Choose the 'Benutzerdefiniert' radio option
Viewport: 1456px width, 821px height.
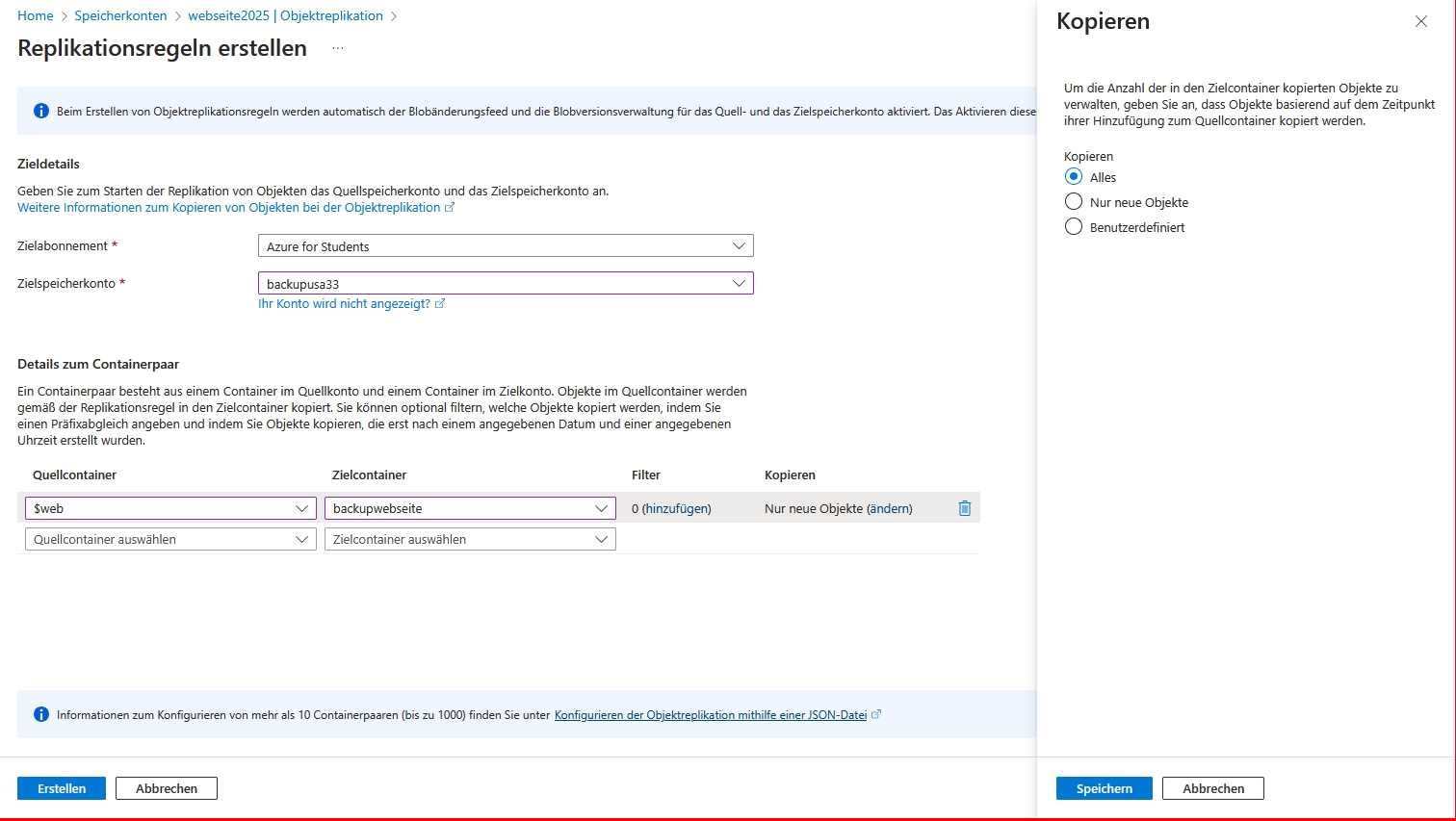pos(1074,227)
